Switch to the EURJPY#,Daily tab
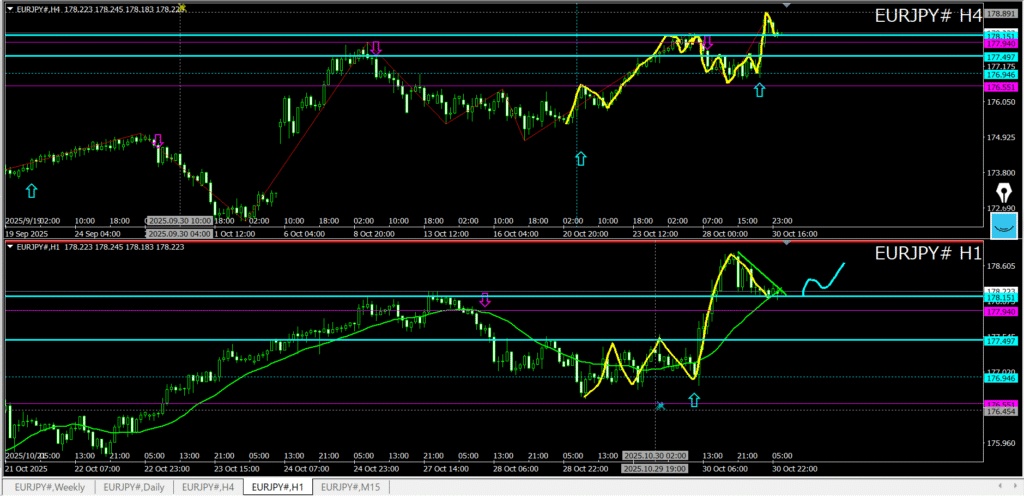Image resolution: width=1024 pixels, height=496 pixels. [x=135, y=487]
